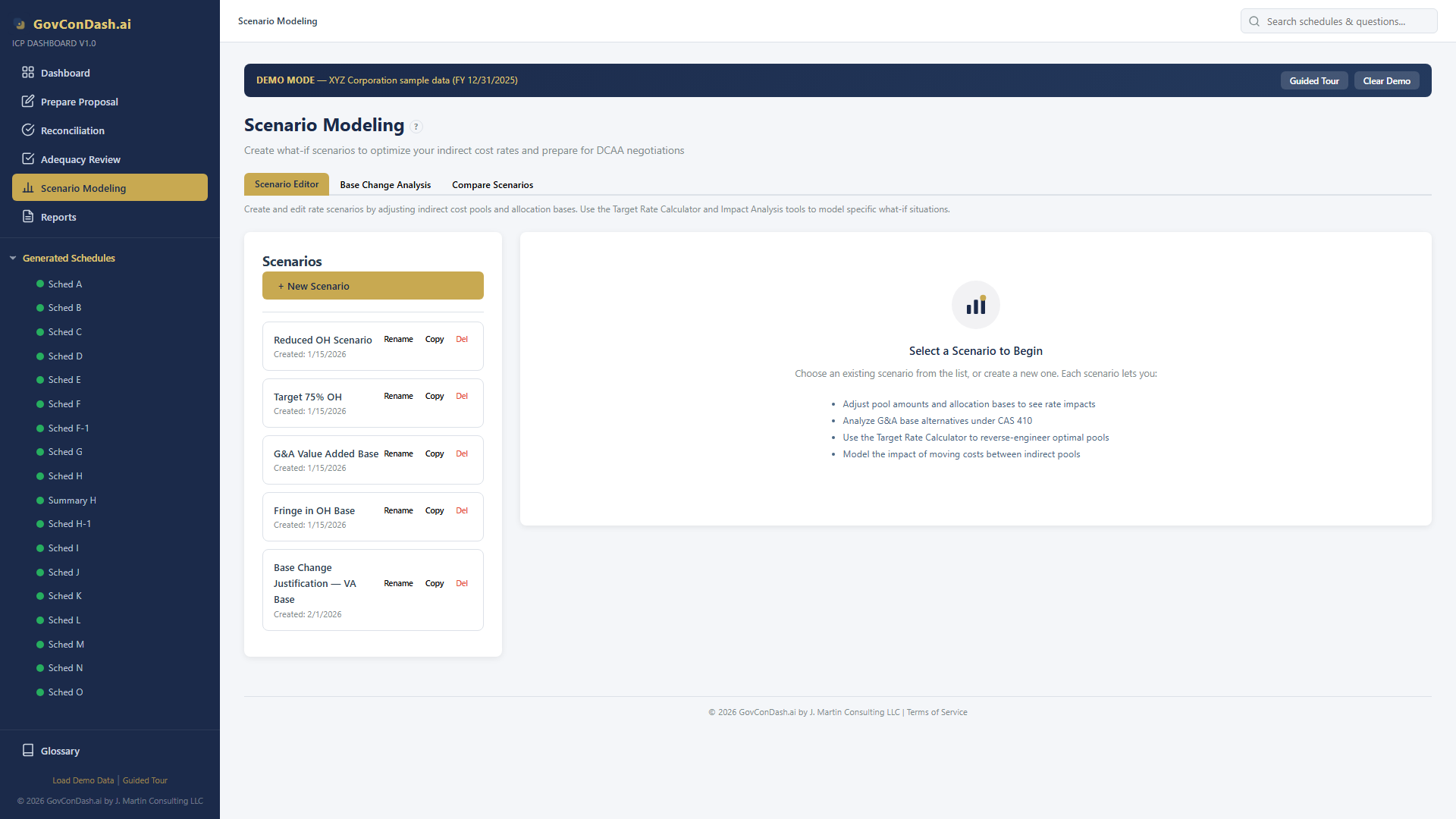Open the Compare Scenarios tab
The image size is (1456, 819).
492,185
